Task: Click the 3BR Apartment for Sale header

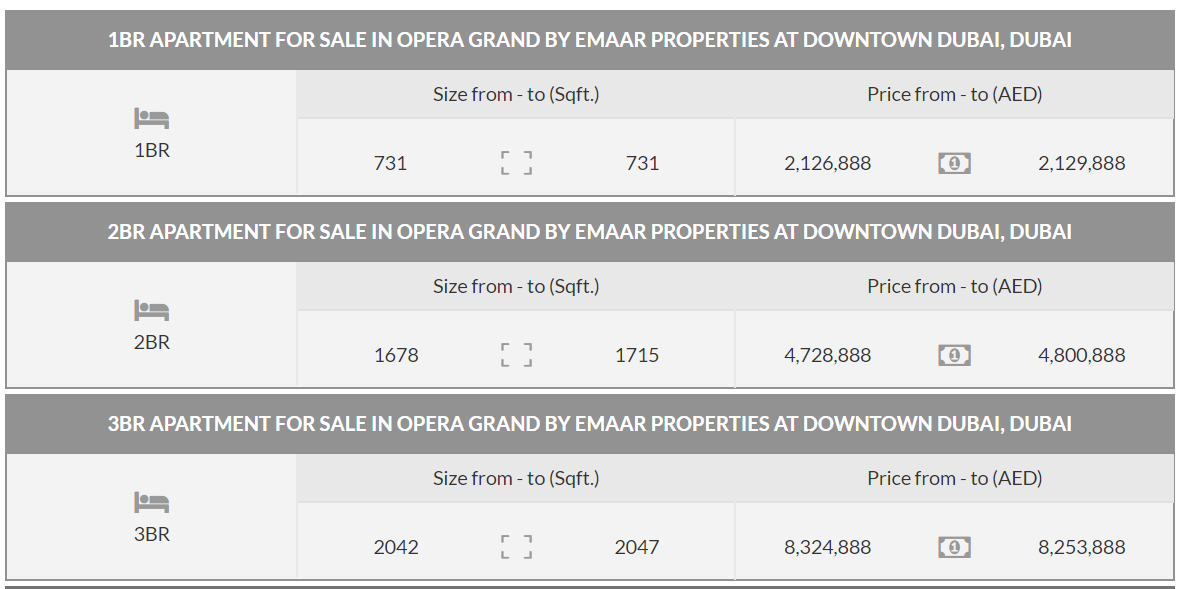Action: point(589,424)
